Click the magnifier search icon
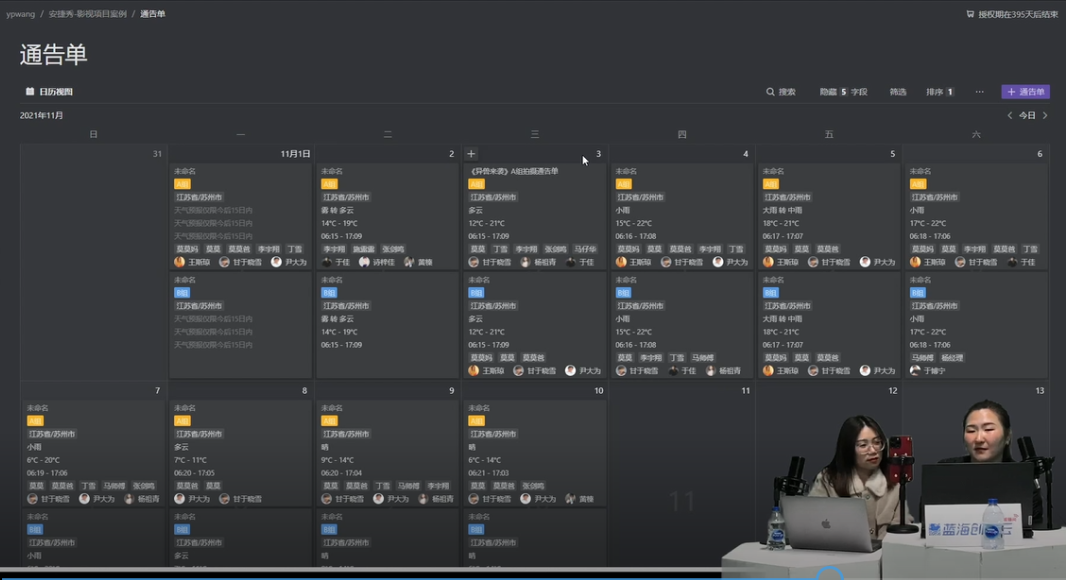The width and height of the screenshot is (1066, 580). click(770, 92)
